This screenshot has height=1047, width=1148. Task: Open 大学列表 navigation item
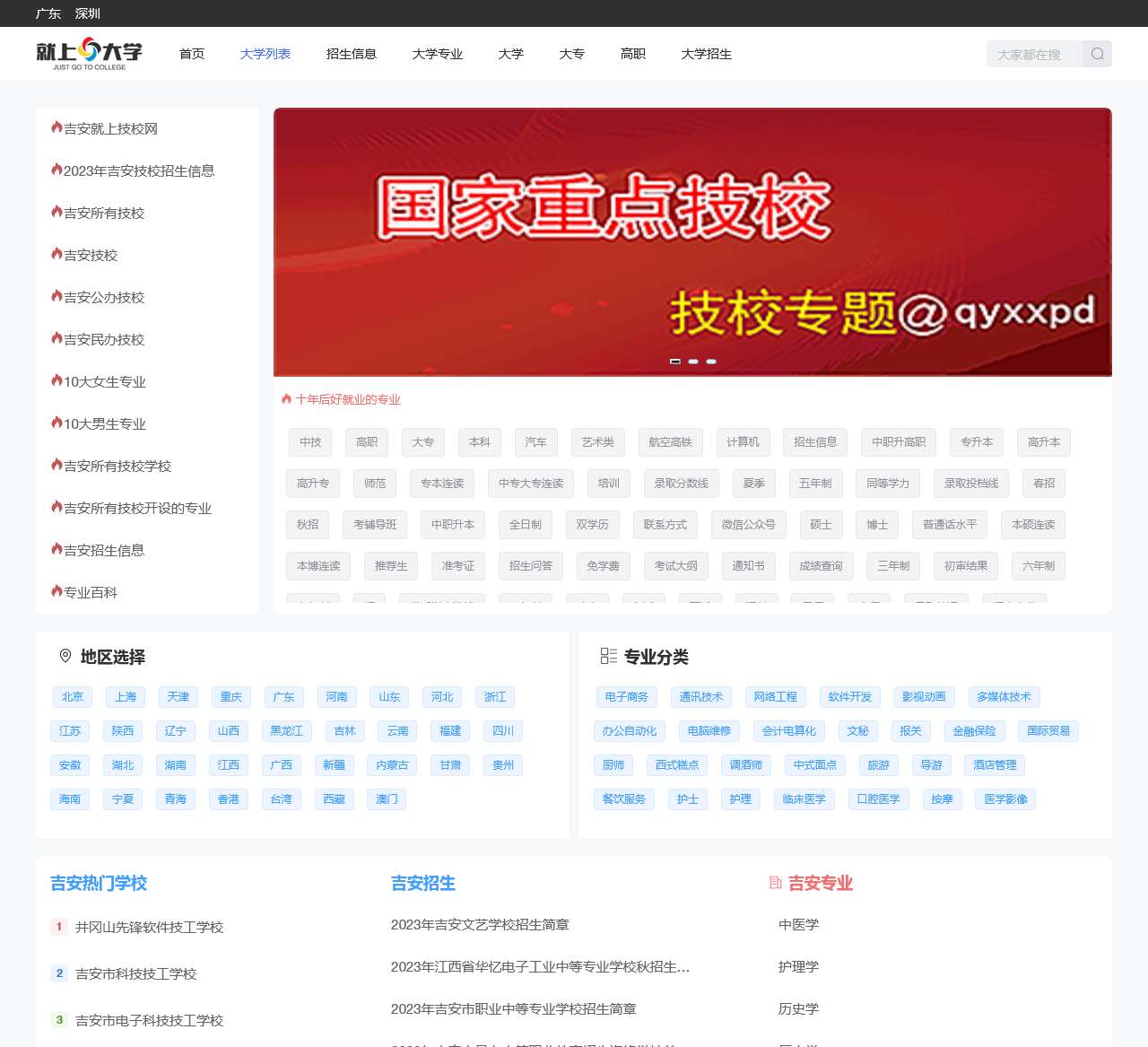pyautogui.click(x=265, y=54)
